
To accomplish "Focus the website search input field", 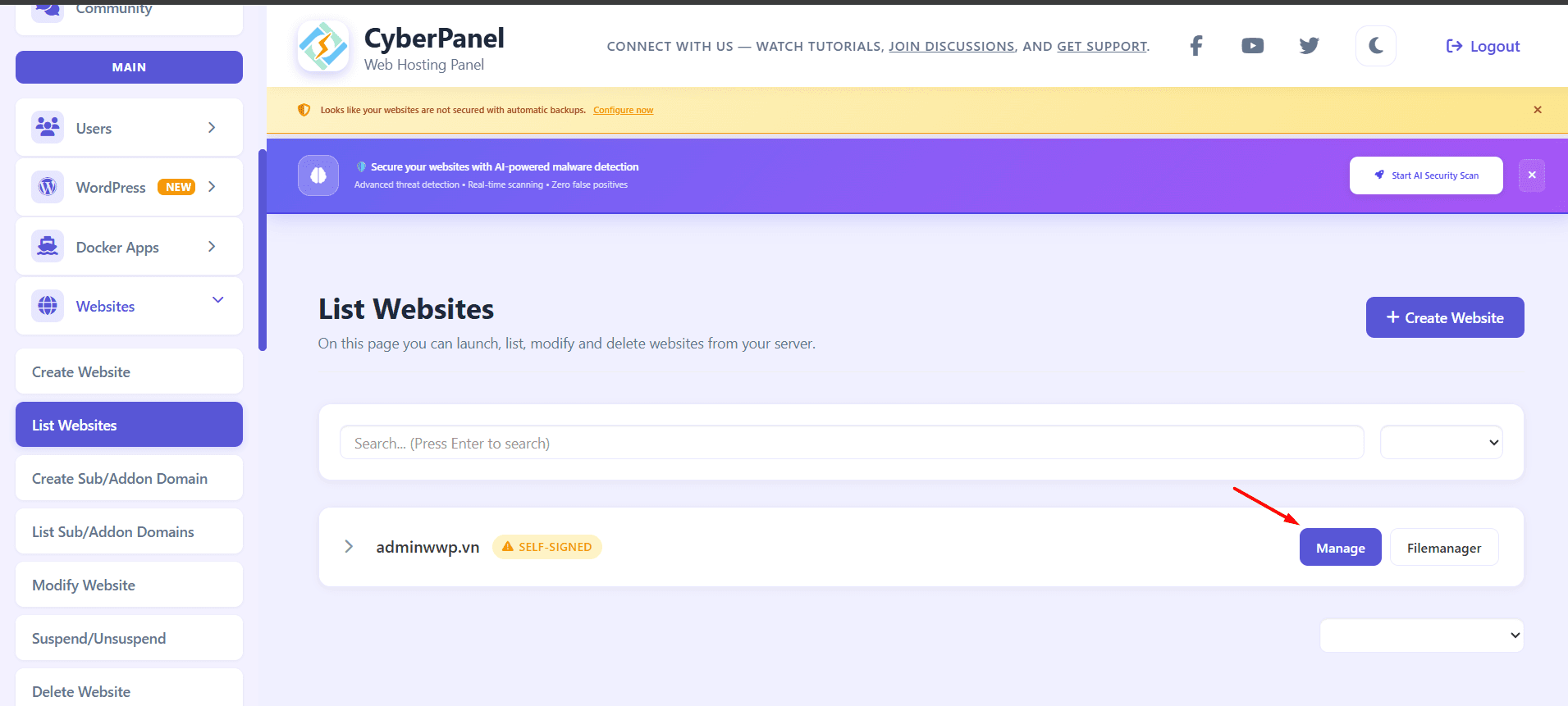I will [851, 443].
